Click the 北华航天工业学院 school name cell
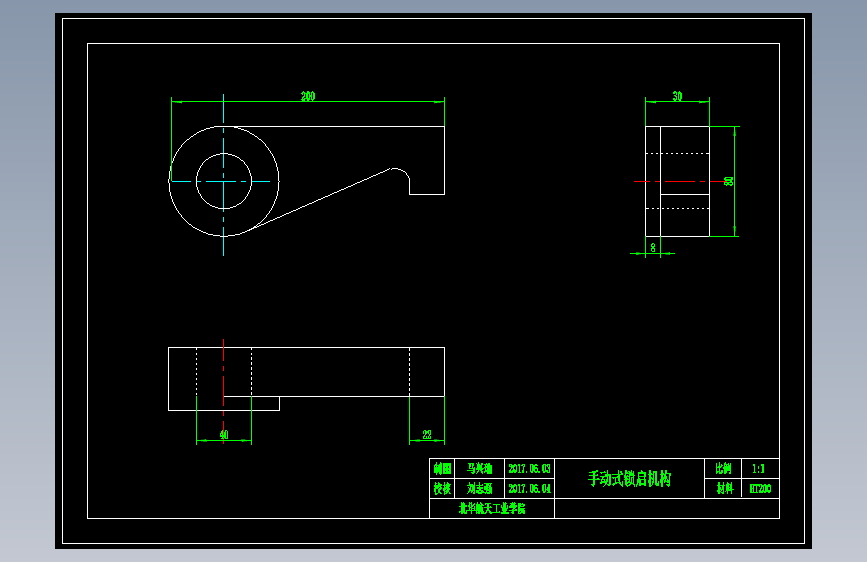The width and height of the screenshot is (867, 562). click(492, 508)
